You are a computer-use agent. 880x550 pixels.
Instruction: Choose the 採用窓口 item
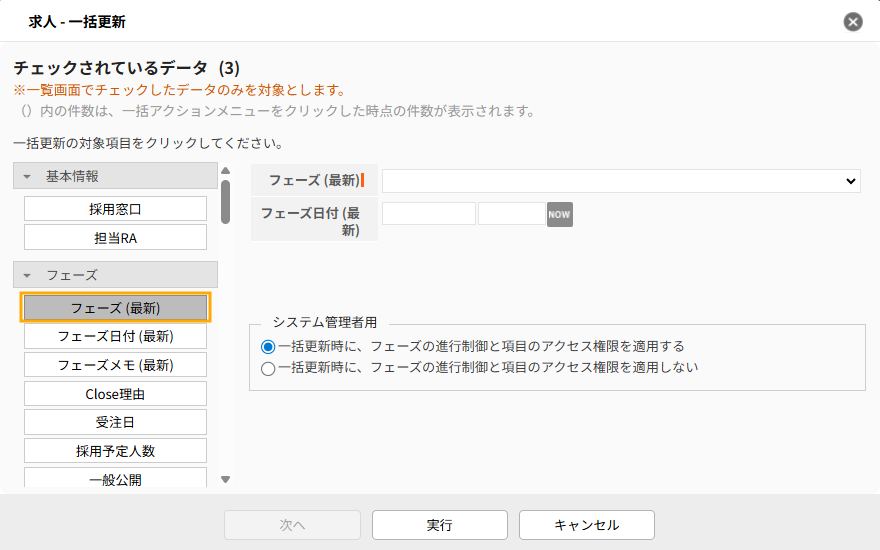click(x=115, y=208)
